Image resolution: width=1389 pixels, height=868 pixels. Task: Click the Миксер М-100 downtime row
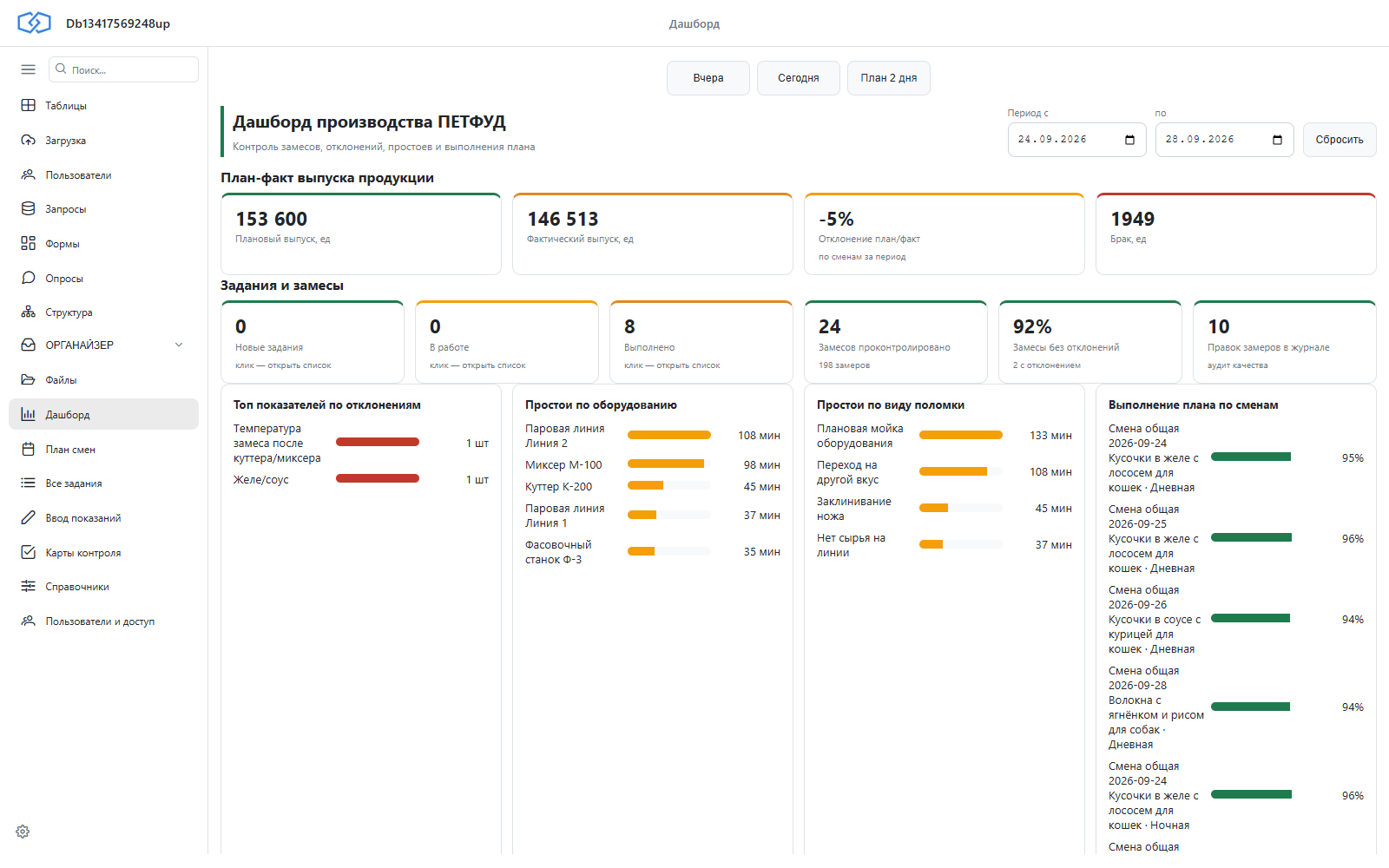653,464
